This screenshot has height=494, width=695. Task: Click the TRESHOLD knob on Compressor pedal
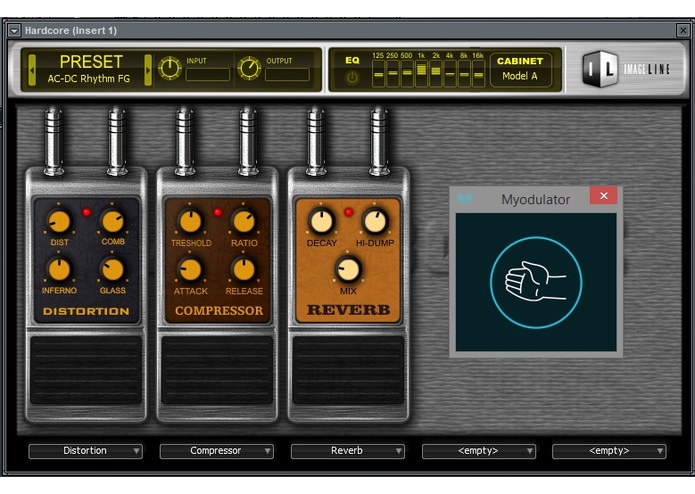coord(191,222)
